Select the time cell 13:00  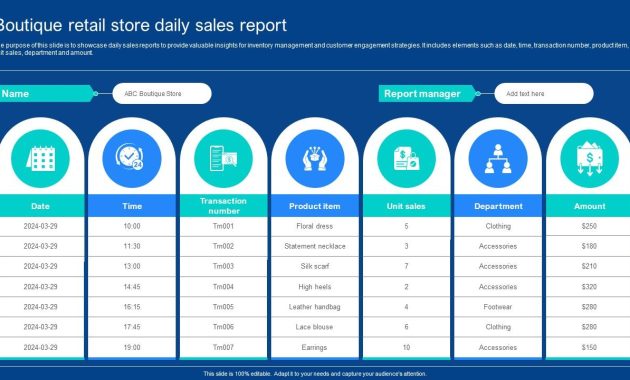pyautogui.click(x=132, y=266)
